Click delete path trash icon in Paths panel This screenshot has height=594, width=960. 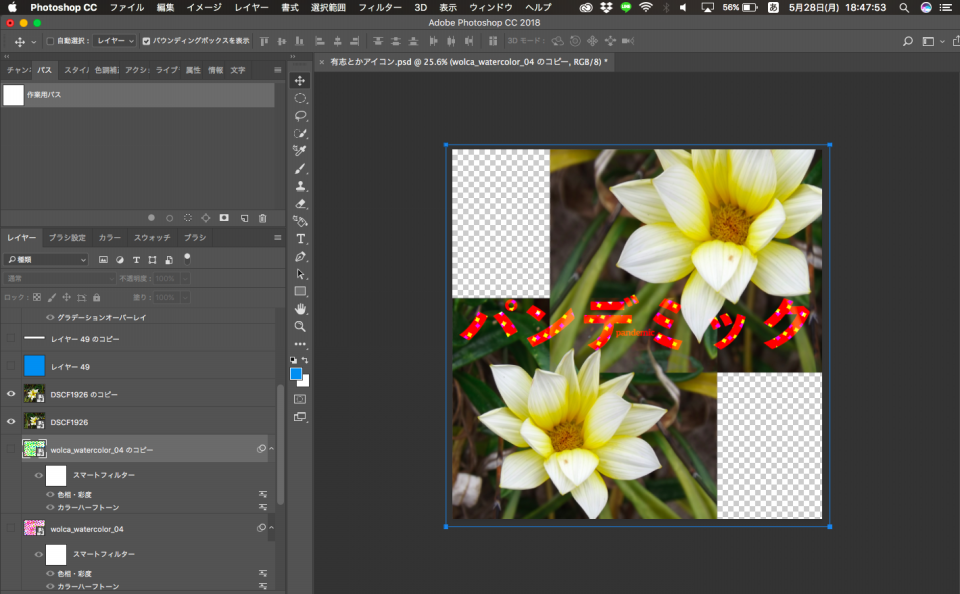[x=262, y=217]
